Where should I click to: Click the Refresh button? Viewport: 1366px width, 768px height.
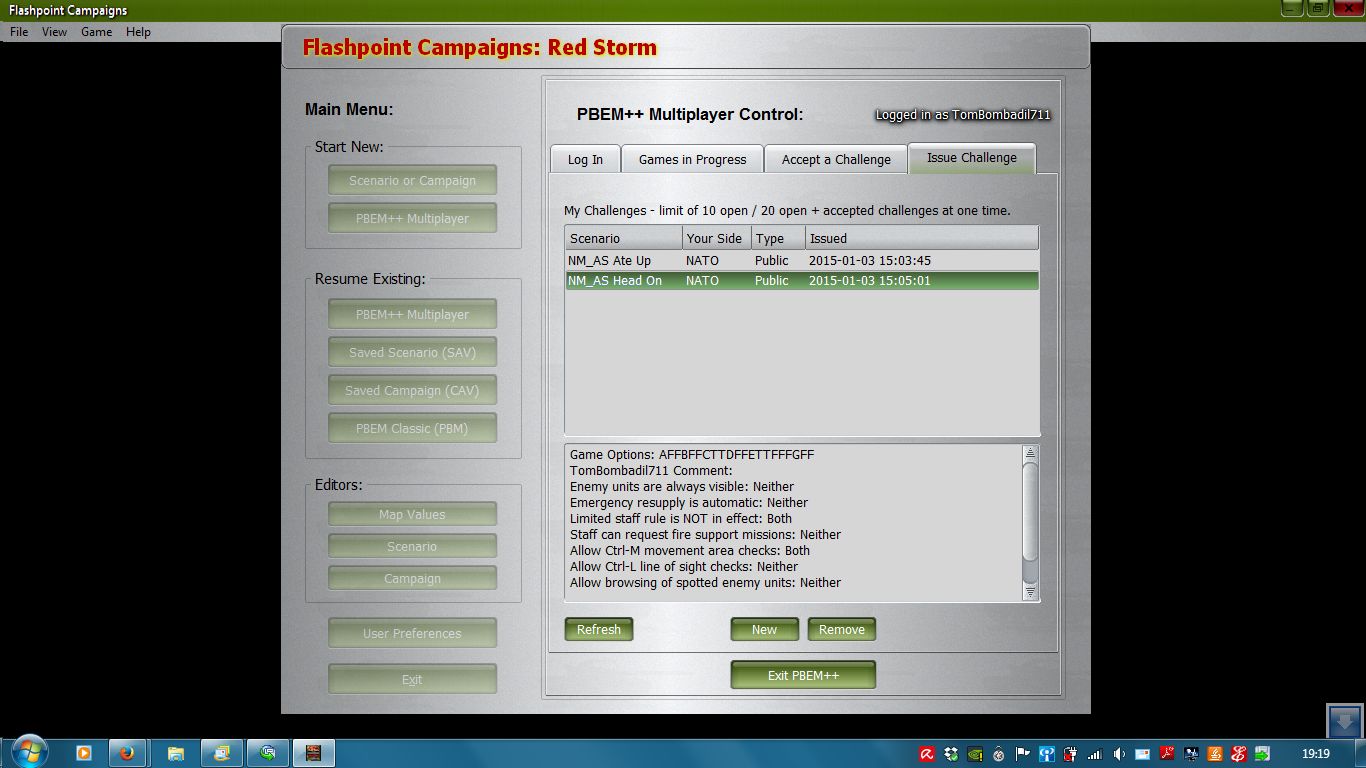599,629
